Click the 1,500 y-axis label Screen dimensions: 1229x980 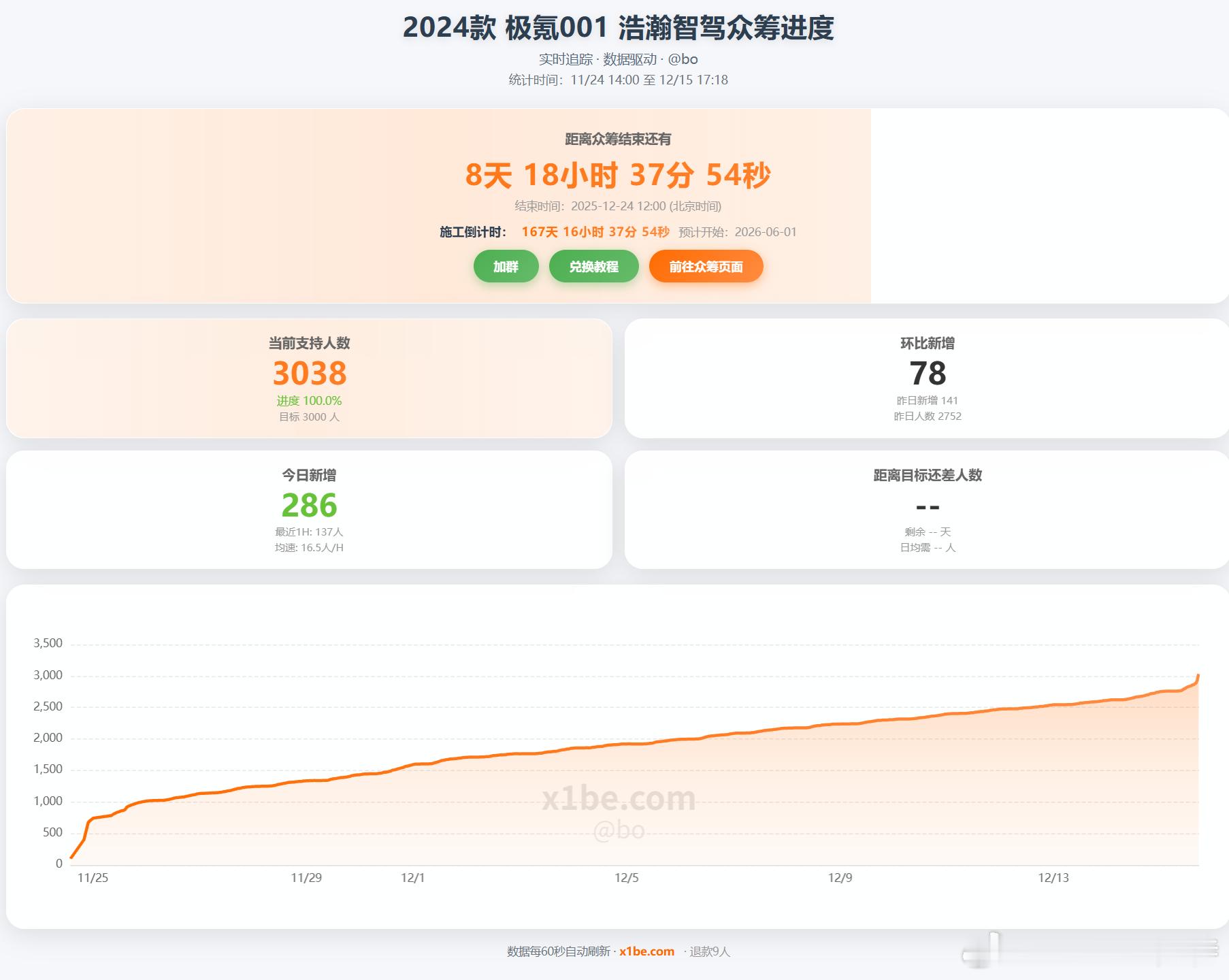click(x=48, y=769)
